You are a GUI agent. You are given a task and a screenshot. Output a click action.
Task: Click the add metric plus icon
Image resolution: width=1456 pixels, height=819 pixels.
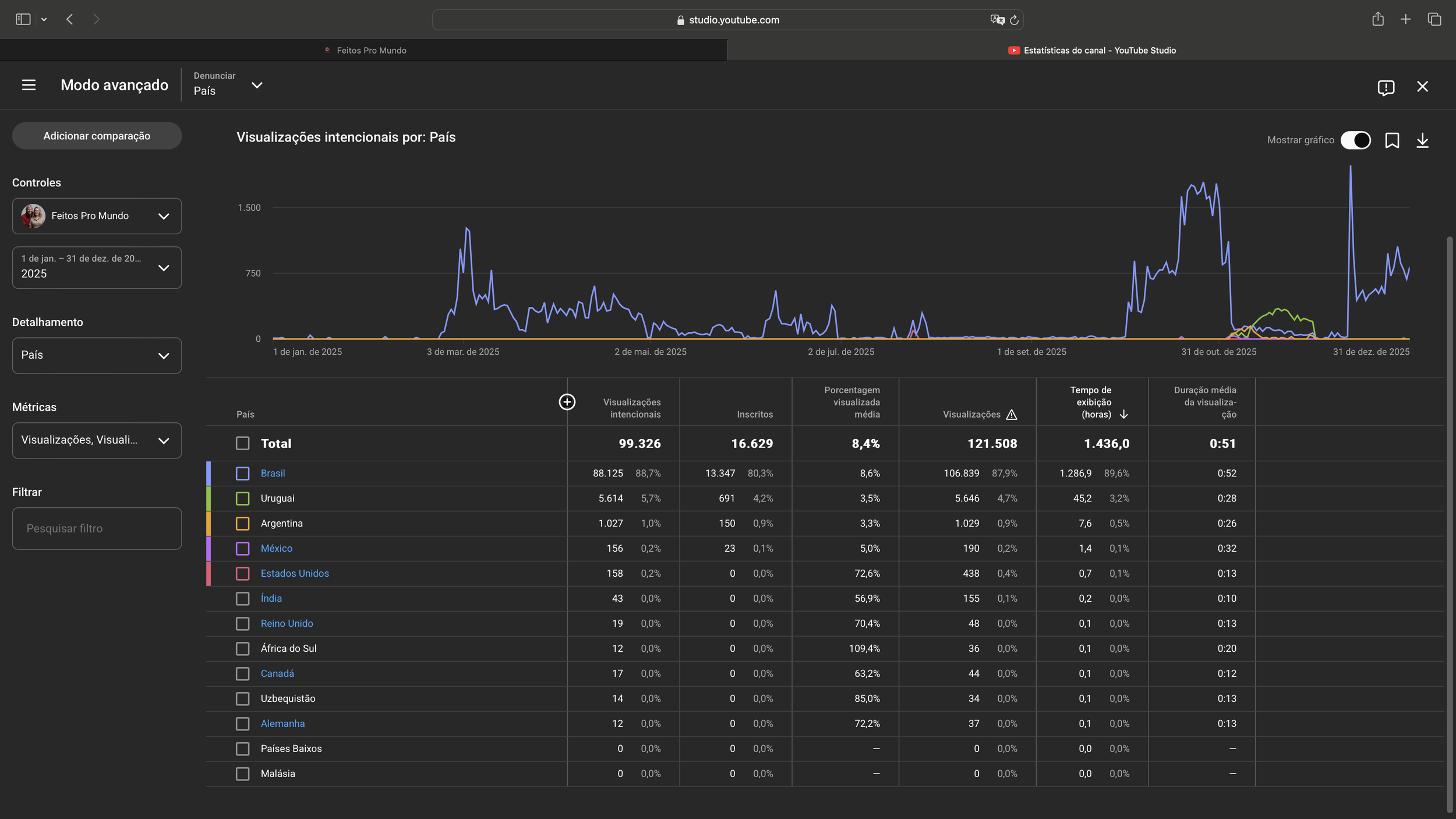(x=567, y=402)
